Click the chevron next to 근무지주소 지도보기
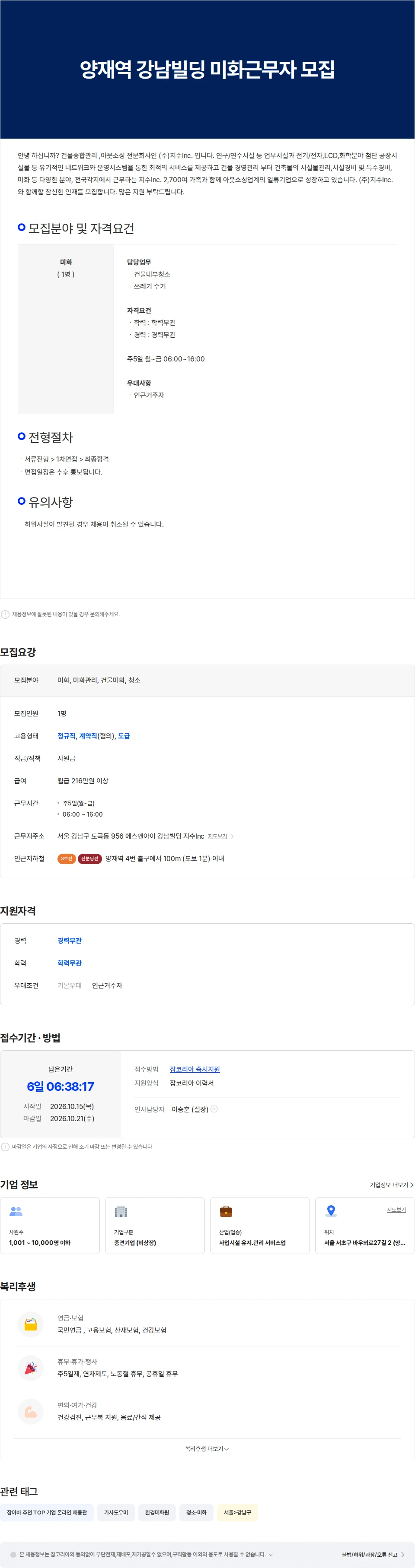The image size is (415, 1568). (x=232, y=836)
